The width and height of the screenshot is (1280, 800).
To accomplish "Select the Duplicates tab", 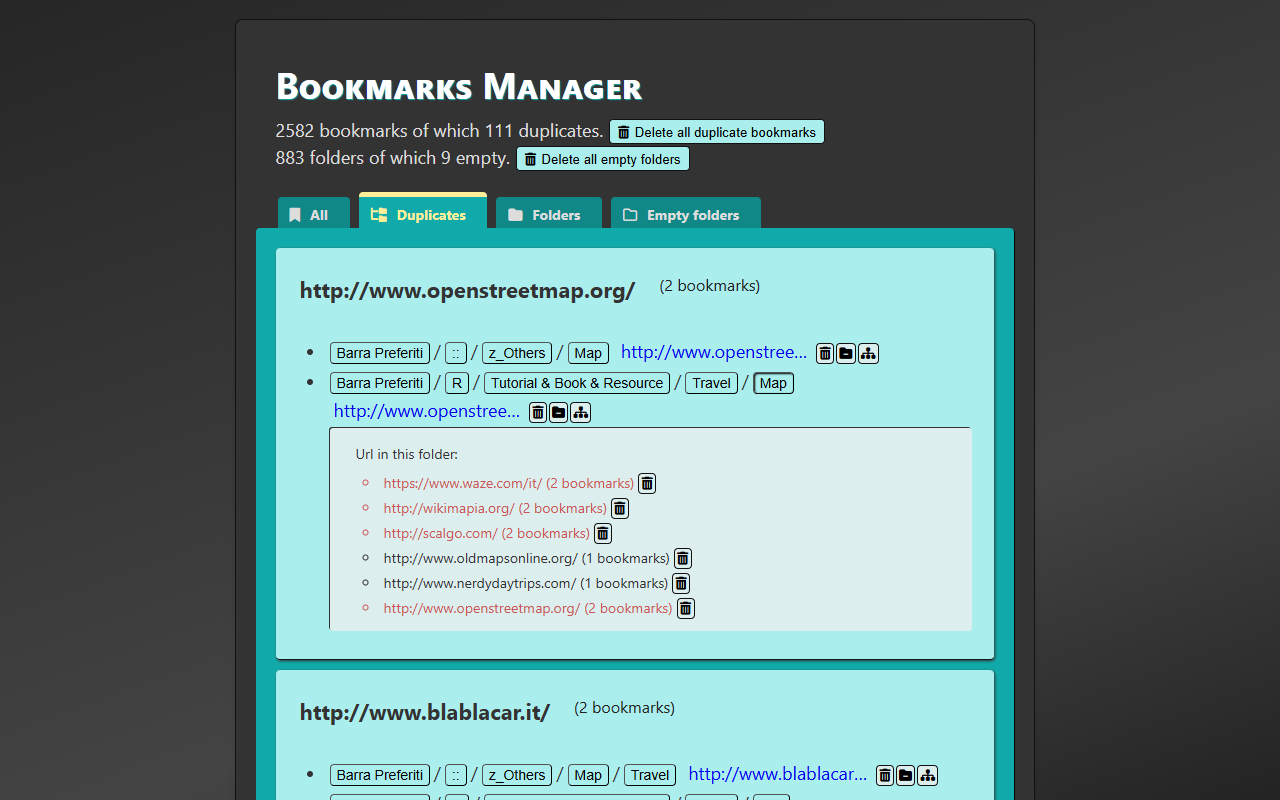I will point(423,213).
